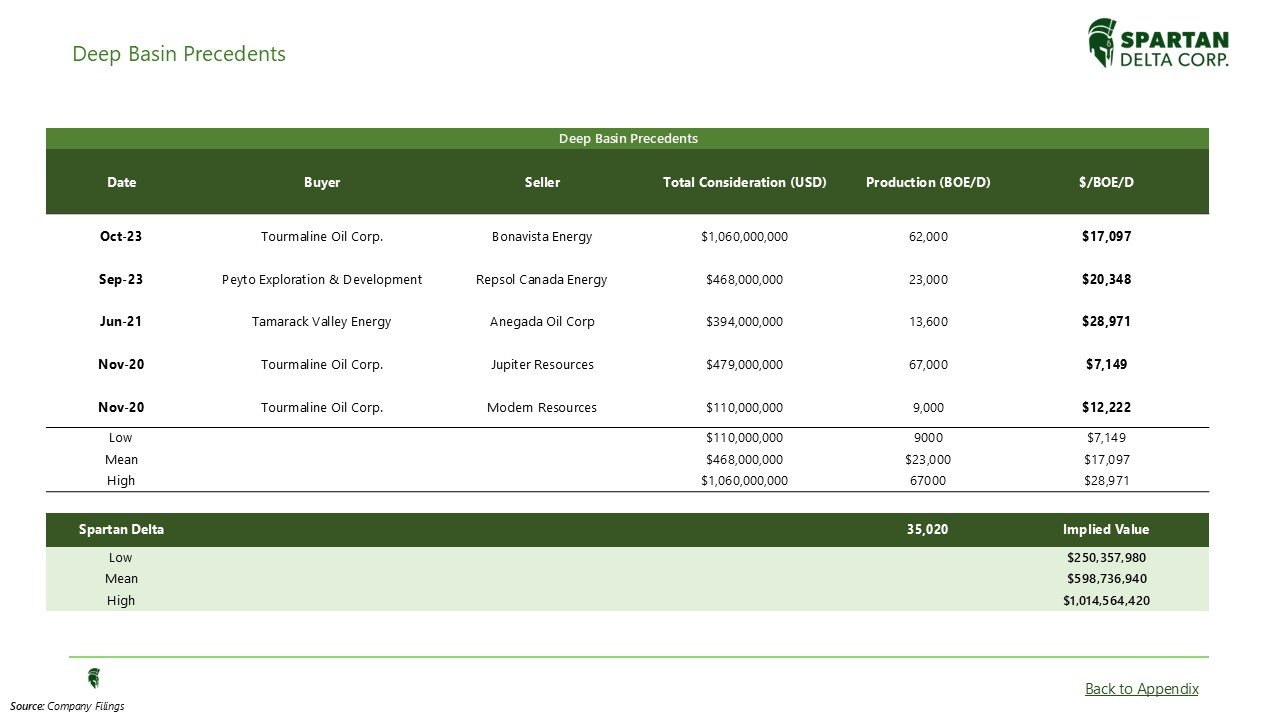Click Peyto Exploration & Development buyer cell
This screenshot has height=720, width=1280.
click(322, 280)
